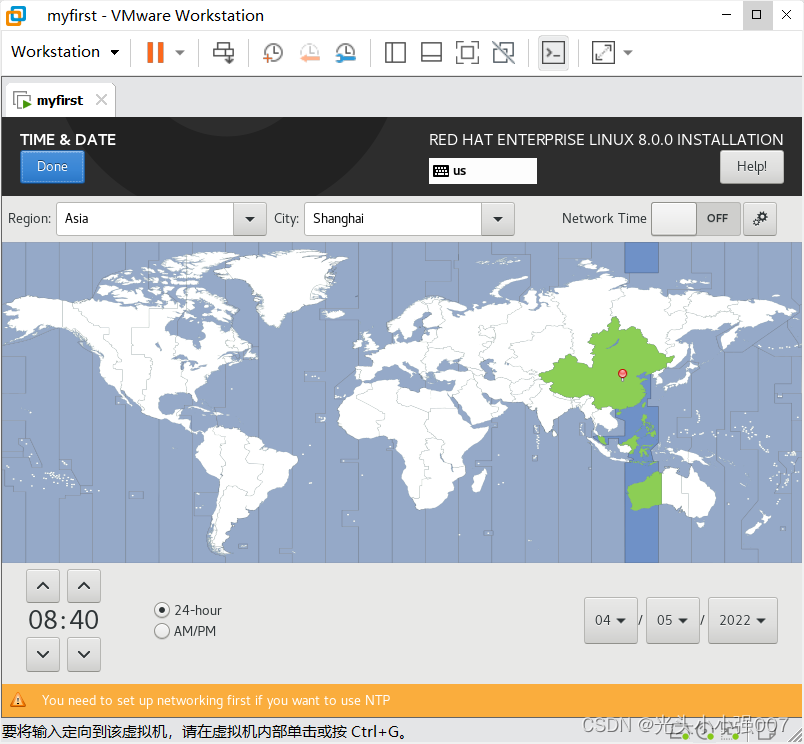The height and width of the screenshot is (744, 804).
Task: Open the City dropdown showing Shanghai
Action: 497,219
